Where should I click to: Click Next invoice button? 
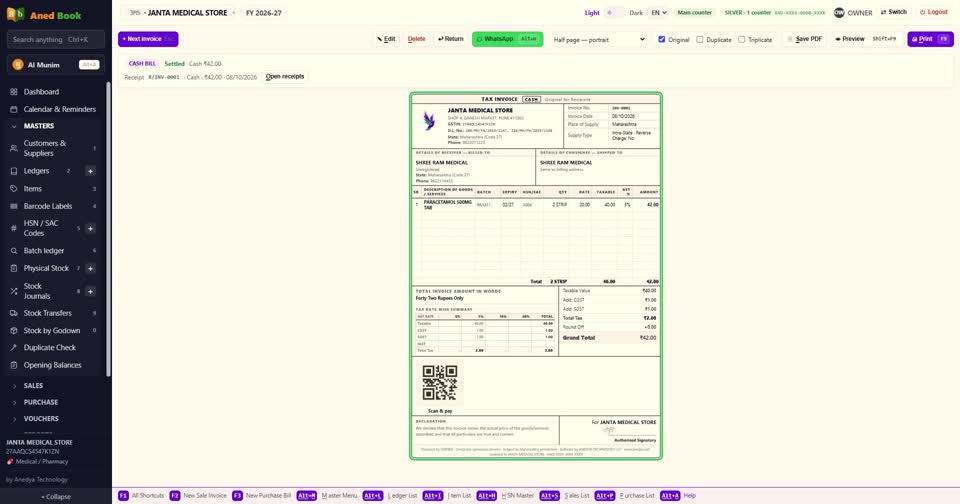[148, 39]
